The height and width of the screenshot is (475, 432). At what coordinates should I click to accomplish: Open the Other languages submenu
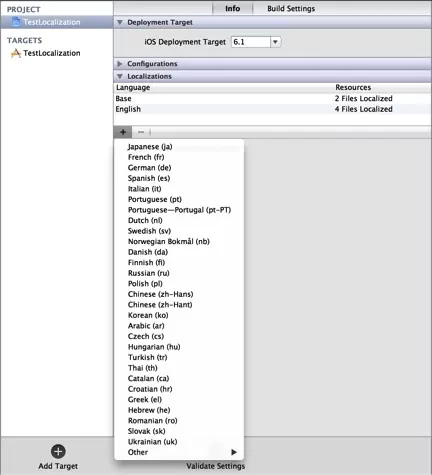coord(179,452)
